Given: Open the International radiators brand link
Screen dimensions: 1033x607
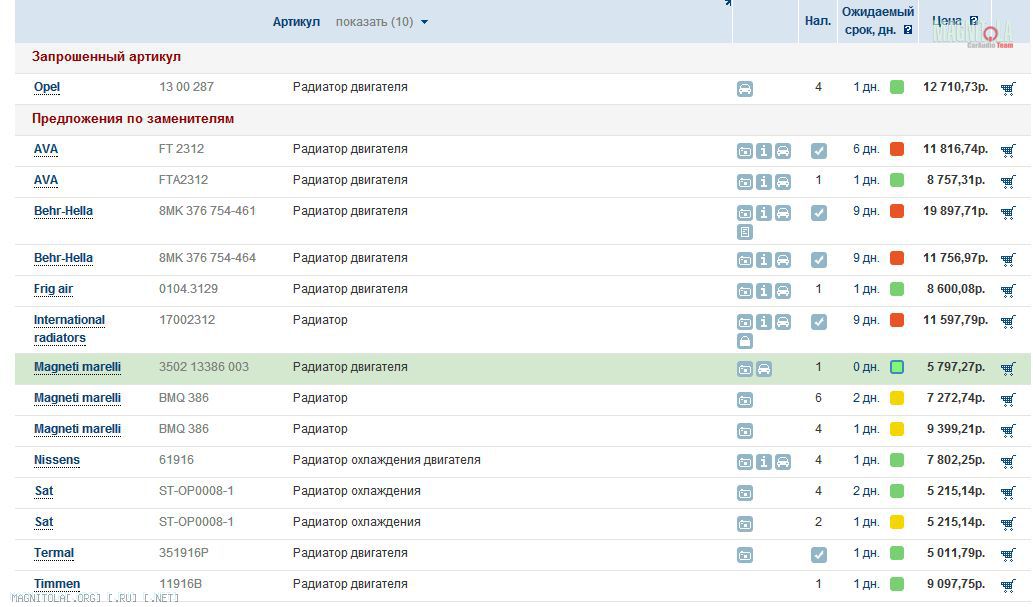Looking at the screenshot, I should pos(69,329).
